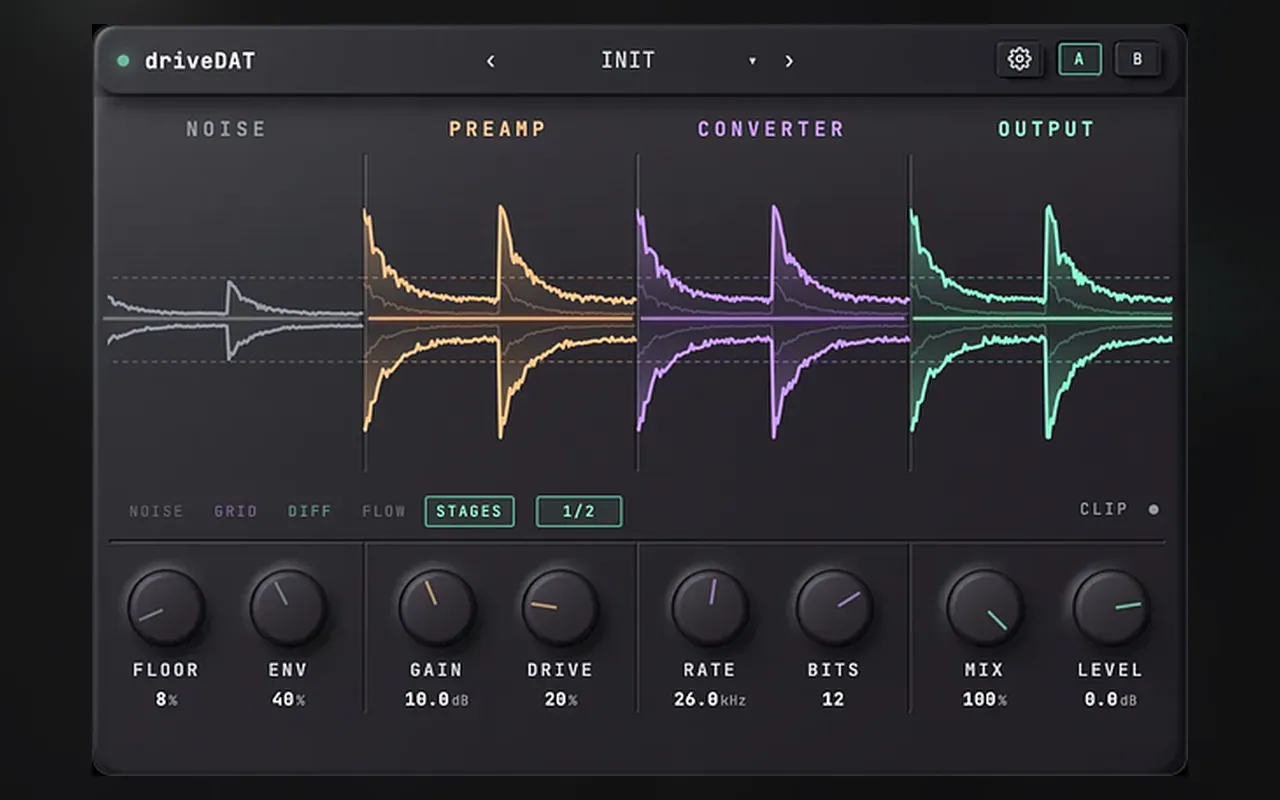
Task: Click the gray NOISE waveform display
Action: coord(235,320)
